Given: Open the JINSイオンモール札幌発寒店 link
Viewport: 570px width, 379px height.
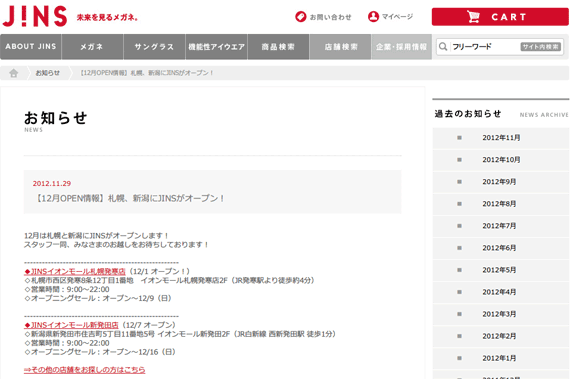Looking at the screenshot, I should click(x=75, y=271).
